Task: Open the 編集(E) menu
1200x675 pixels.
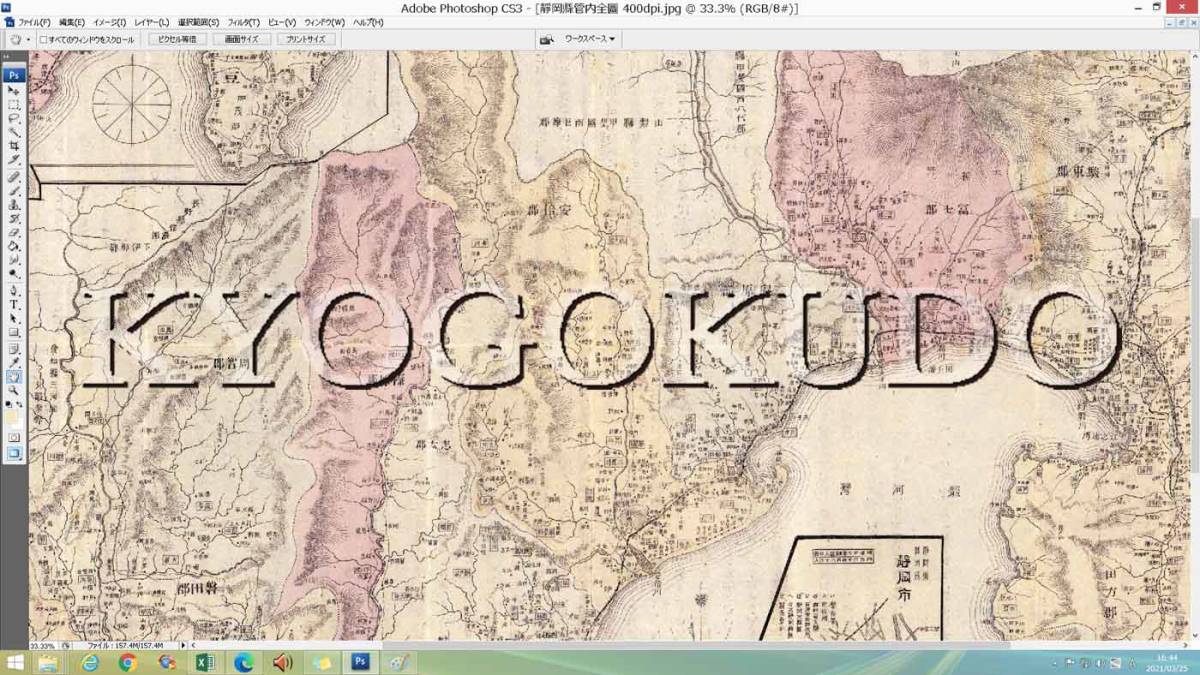Action: pyautogui.click(x=71, y=22)
